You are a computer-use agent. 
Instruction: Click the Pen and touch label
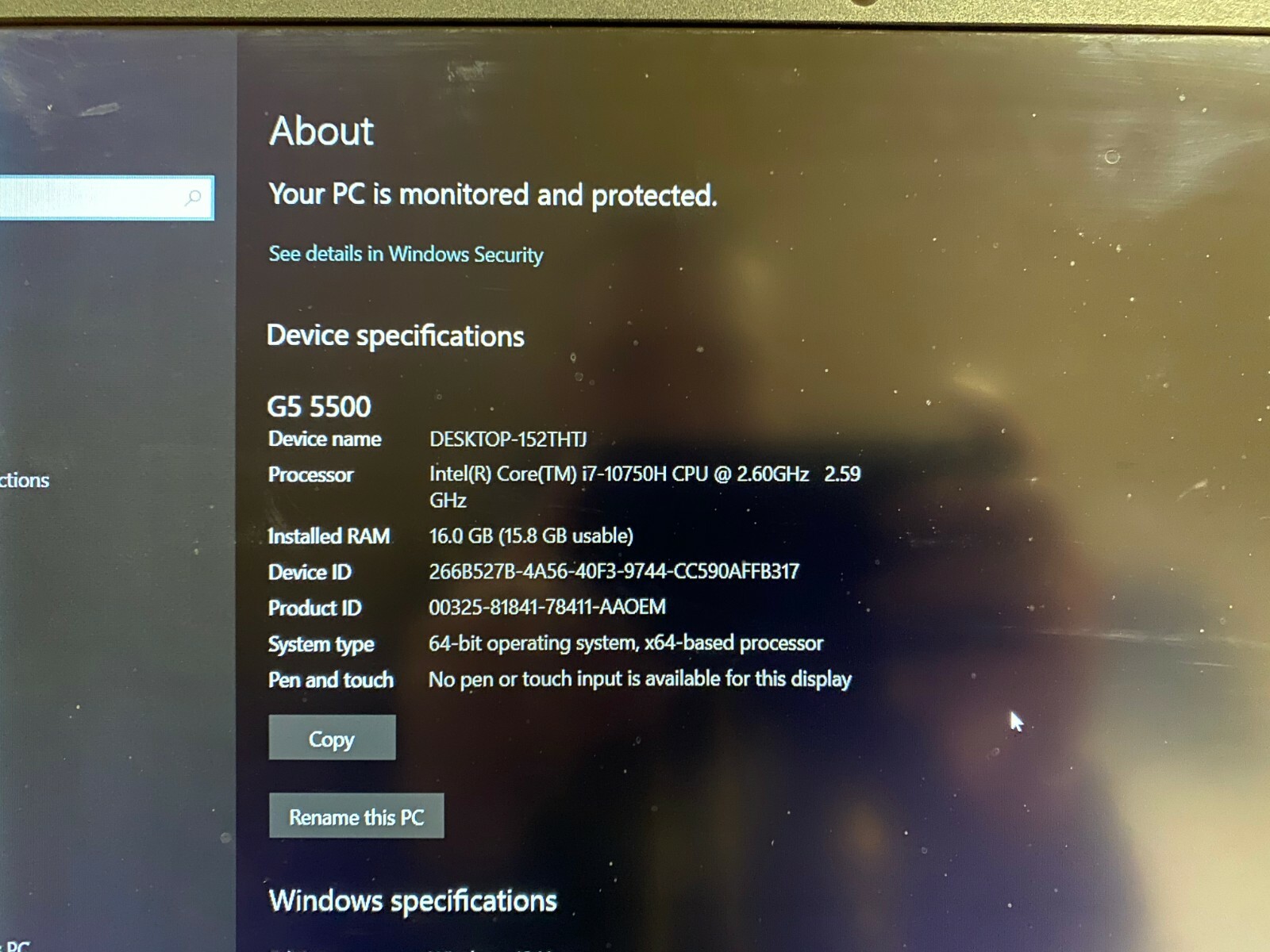click(x=331, y=680)
